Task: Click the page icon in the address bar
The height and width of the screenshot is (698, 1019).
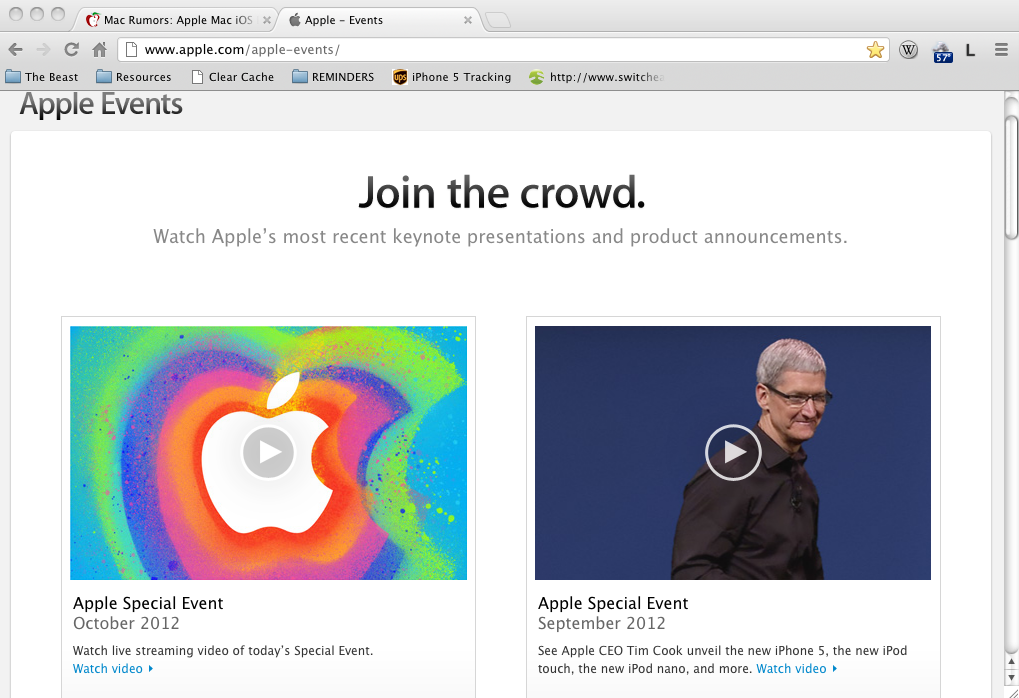Action: coord(131,49)
